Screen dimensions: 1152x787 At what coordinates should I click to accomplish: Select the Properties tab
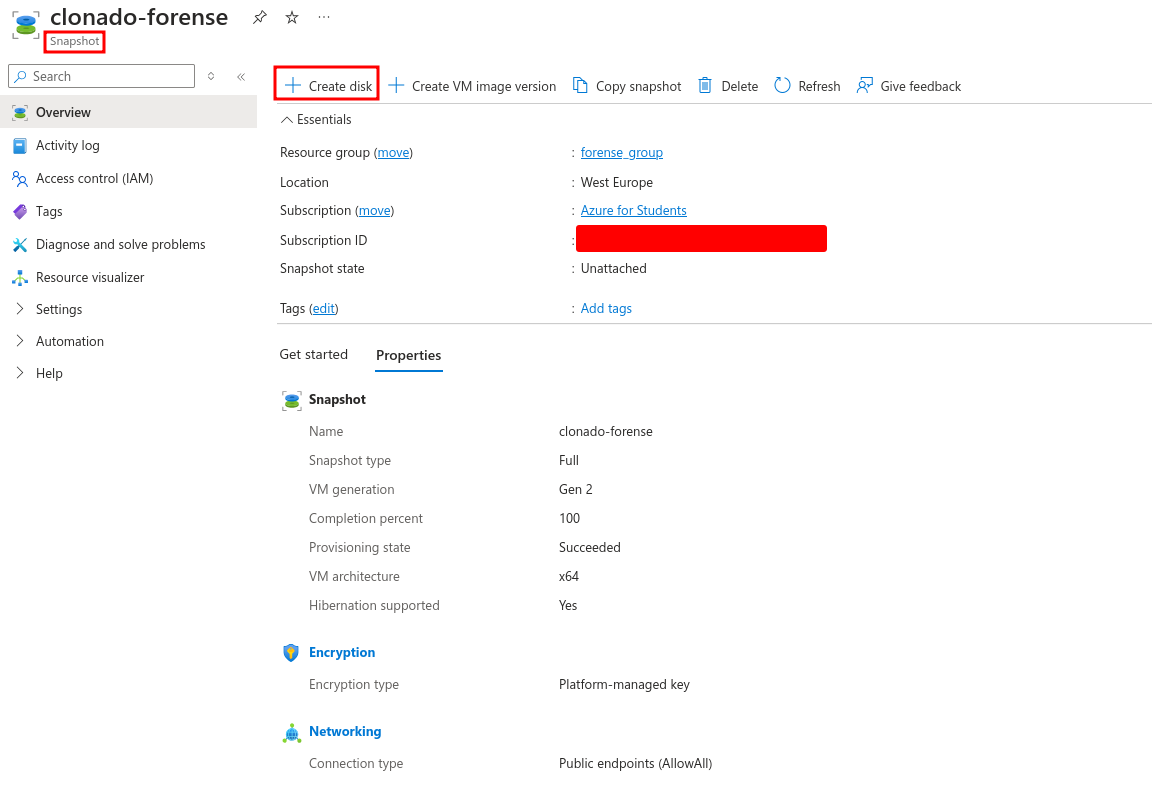[x=408, y=356]
